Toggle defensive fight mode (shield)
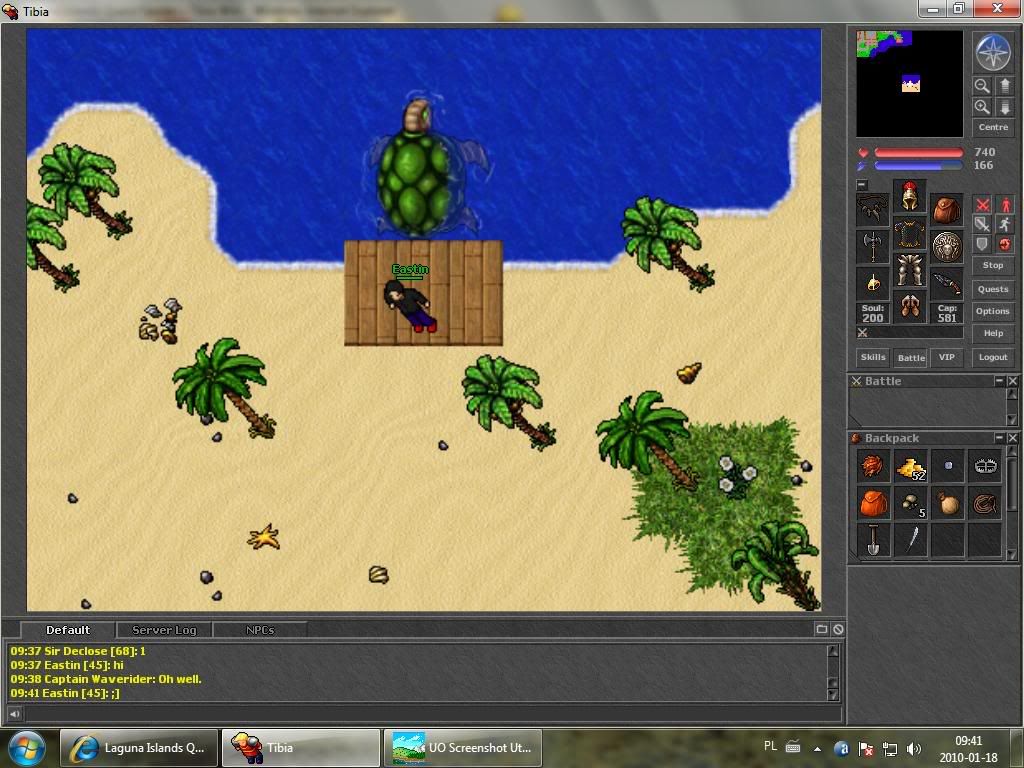1024x768 pixels. 982,244
